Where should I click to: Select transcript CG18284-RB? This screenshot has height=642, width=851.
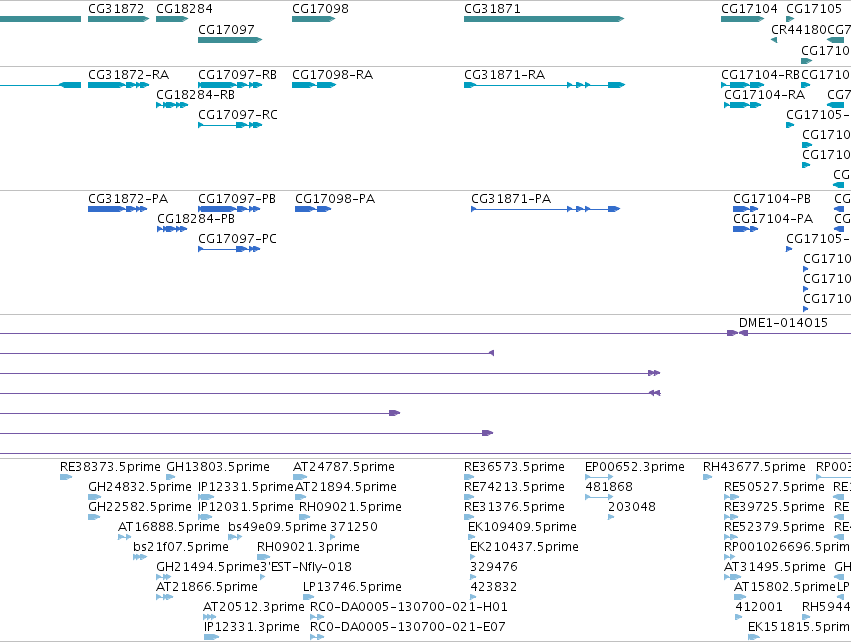pos(172,105)
